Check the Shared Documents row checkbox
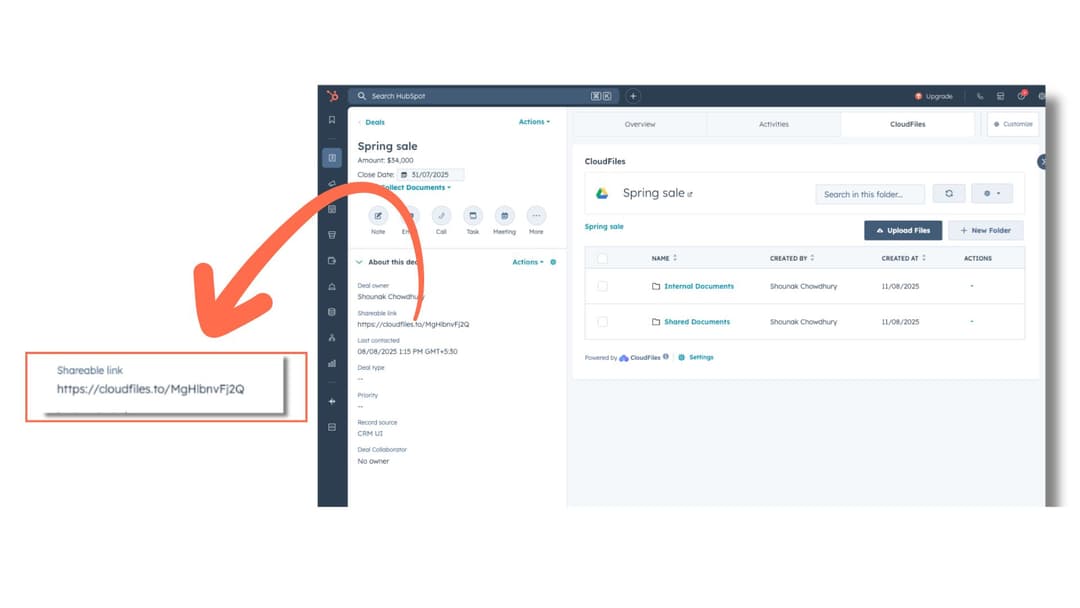This screenshot has height=608, width=1080. click(x=603, y=321)
